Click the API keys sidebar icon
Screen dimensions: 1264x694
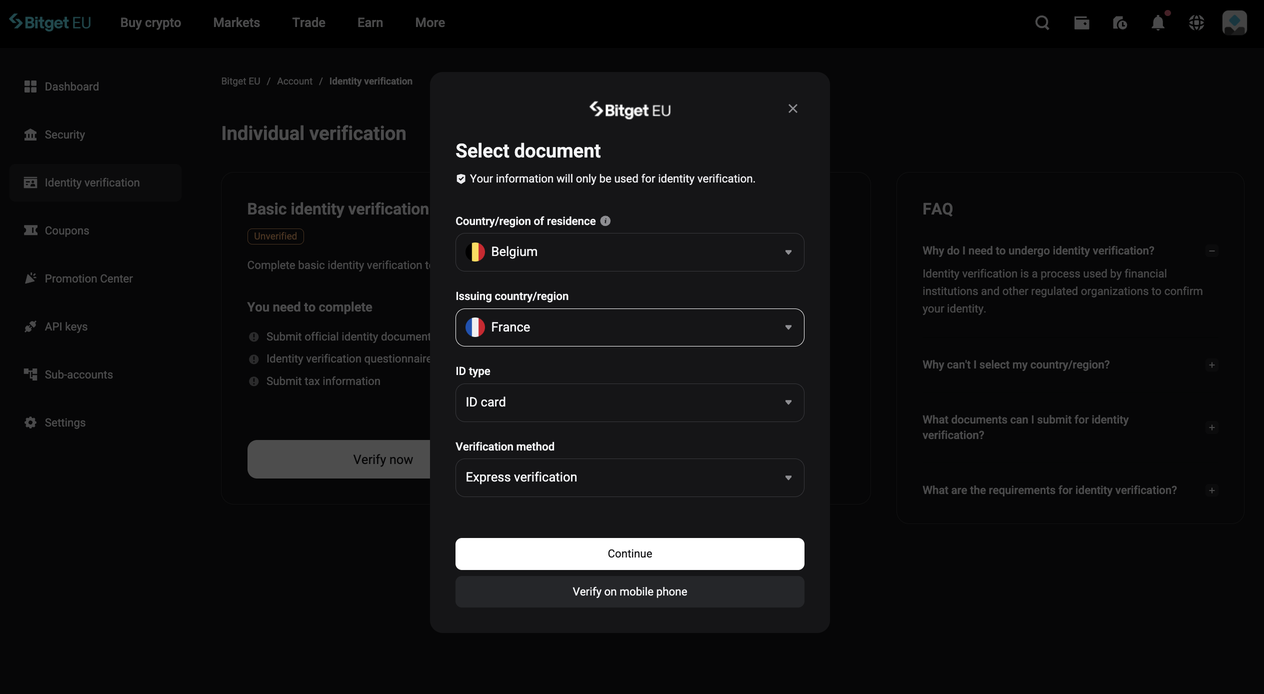click(30, 327)
